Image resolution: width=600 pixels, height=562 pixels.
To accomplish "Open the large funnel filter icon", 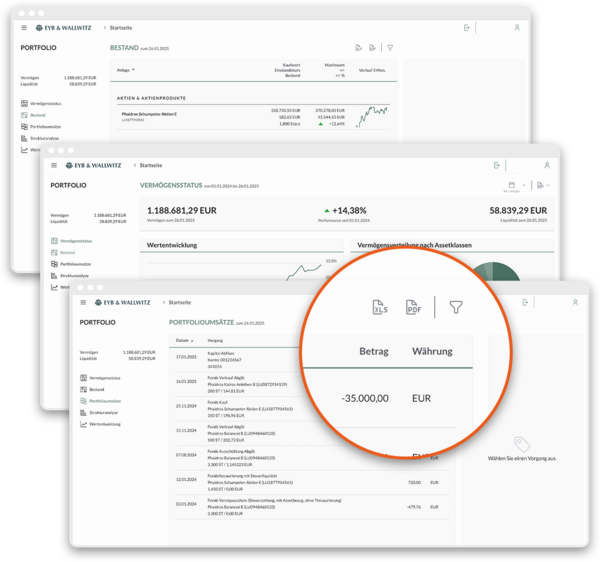I will coord(456,308).
